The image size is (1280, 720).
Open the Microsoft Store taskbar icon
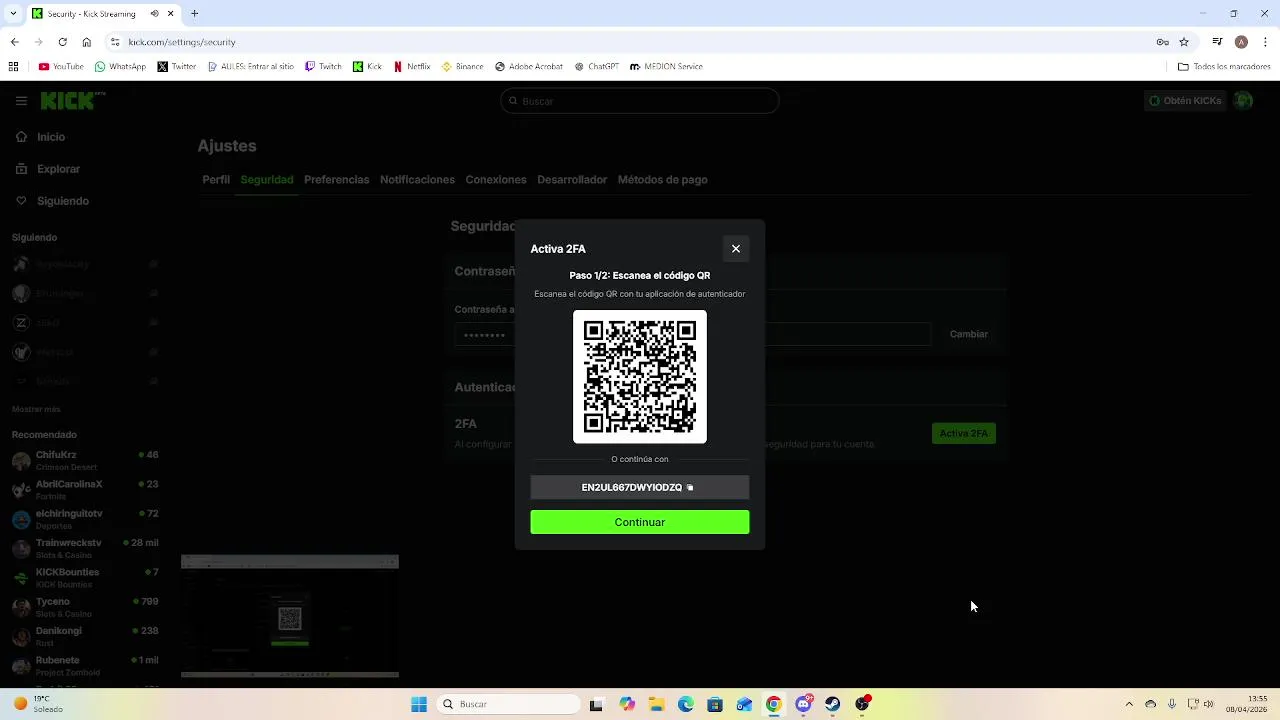[715, 704]
